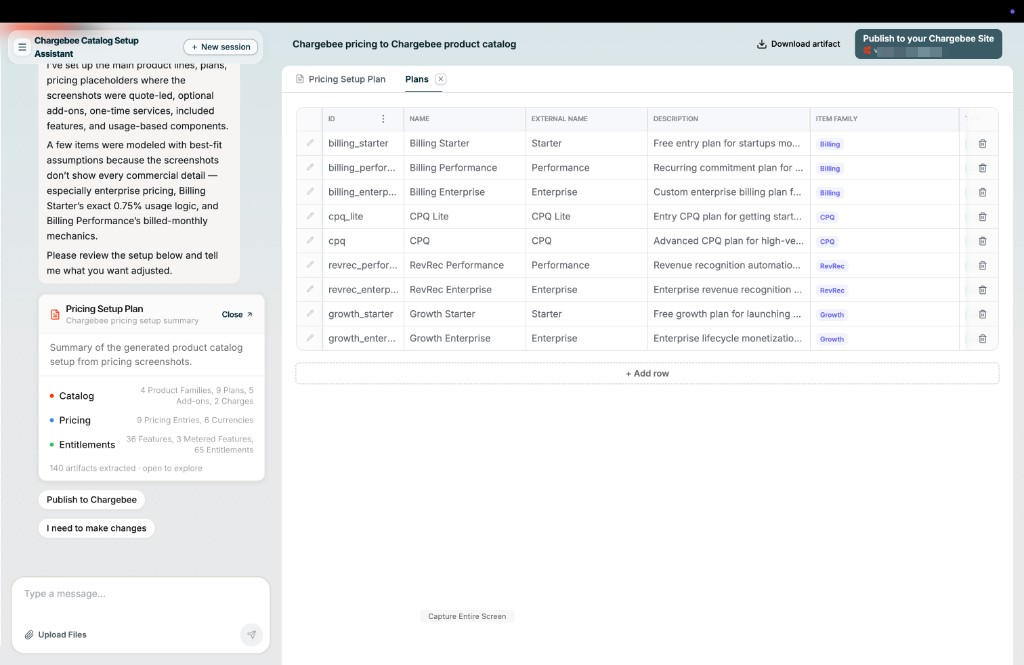
Task: Click the document icon on Pricing Setup Plan card
Action: point(55,314)
